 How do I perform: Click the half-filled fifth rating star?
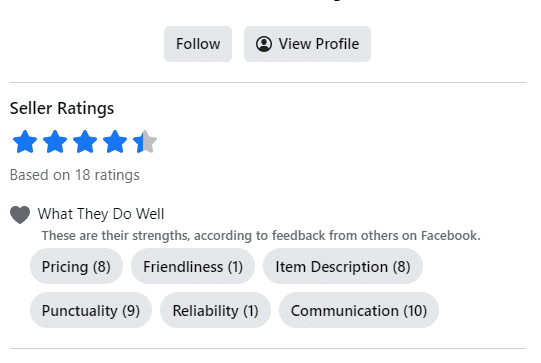pyautogui.click(x=145, y=141)
